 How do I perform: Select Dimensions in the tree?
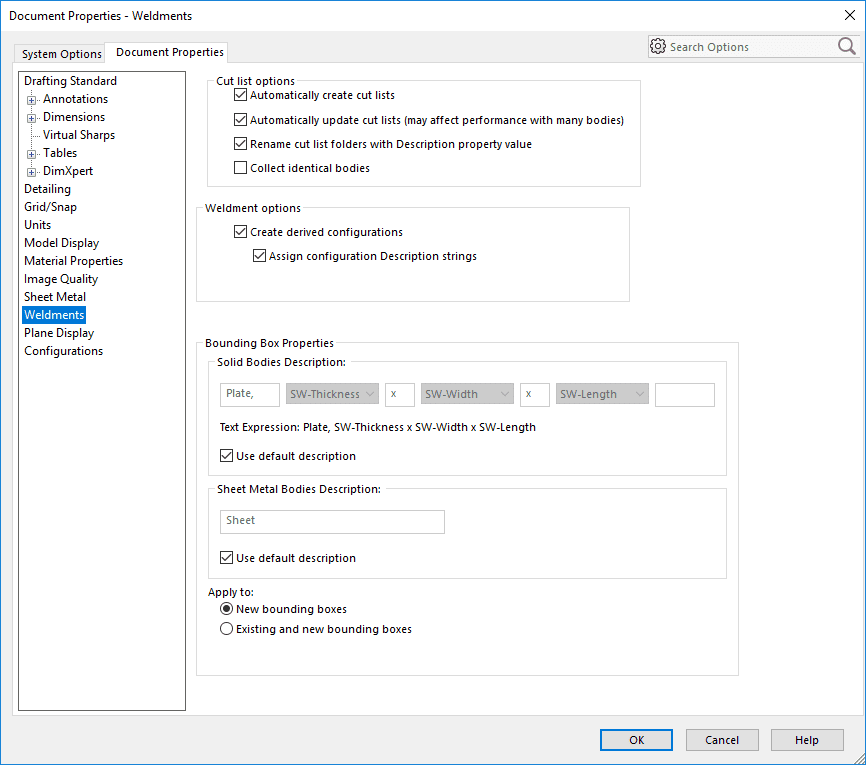73,117
